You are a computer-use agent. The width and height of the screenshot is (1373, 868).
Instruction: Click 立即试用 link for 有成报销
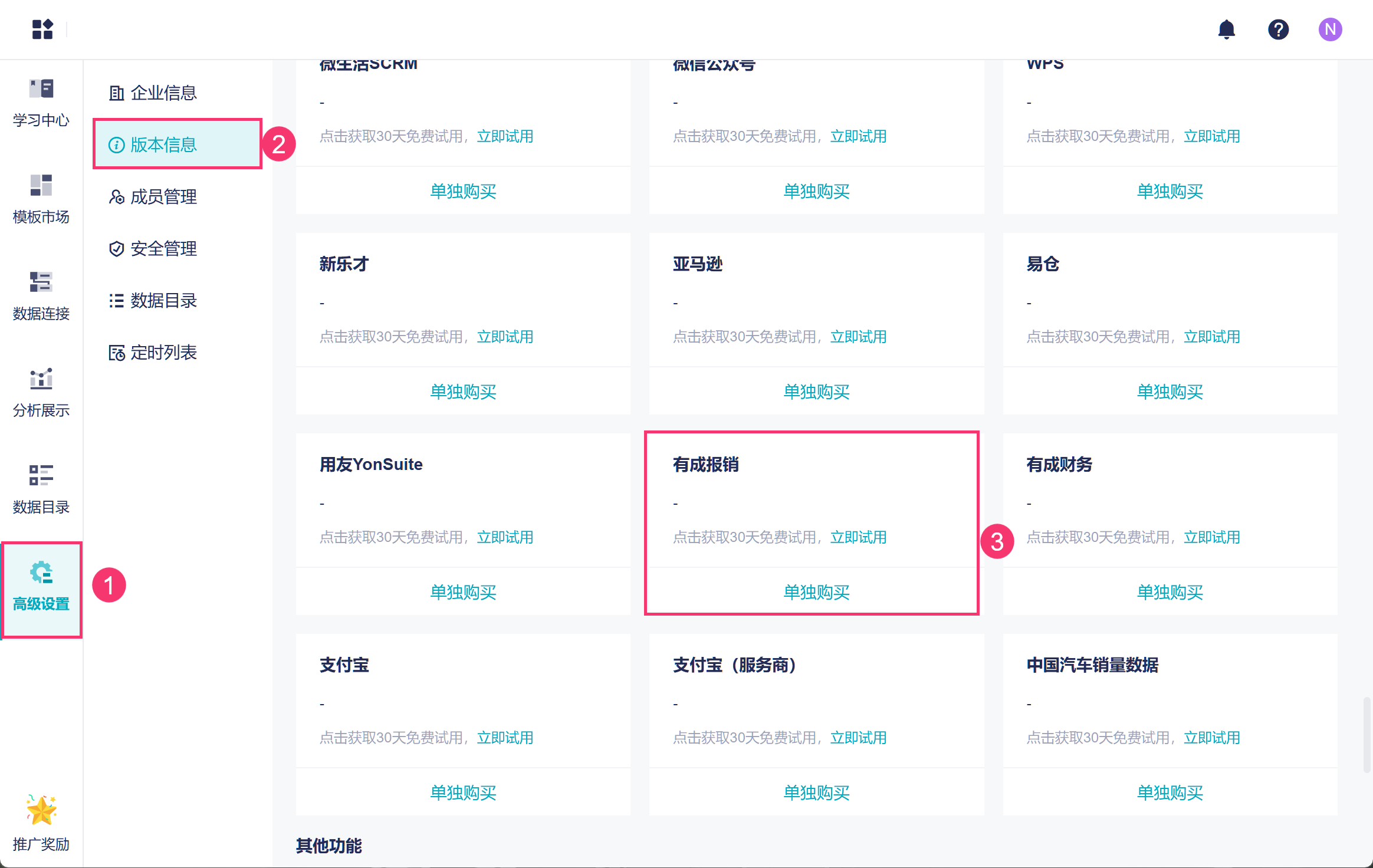point(858,537)
